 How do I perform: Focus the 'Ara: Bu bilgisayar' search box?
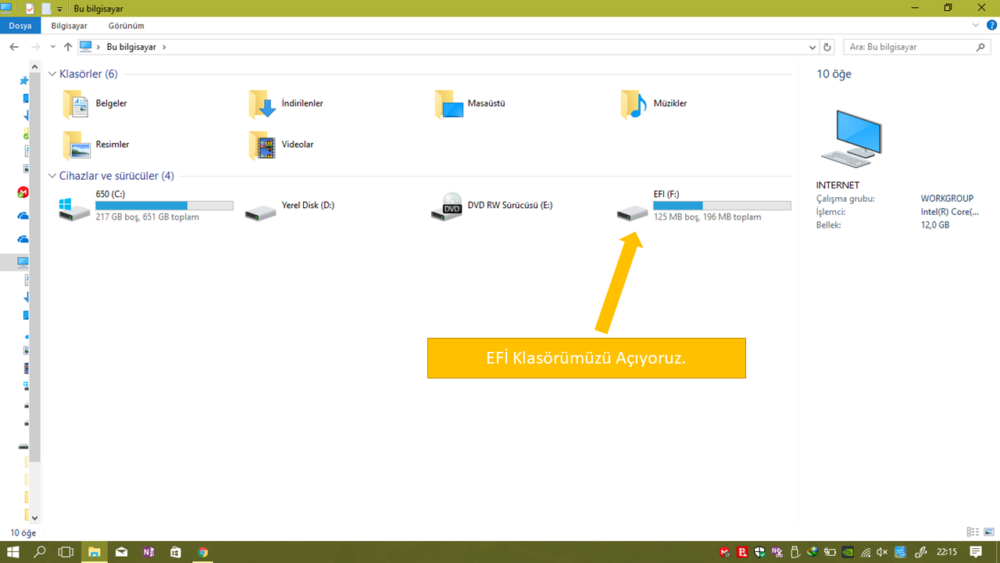pos(910,47)
